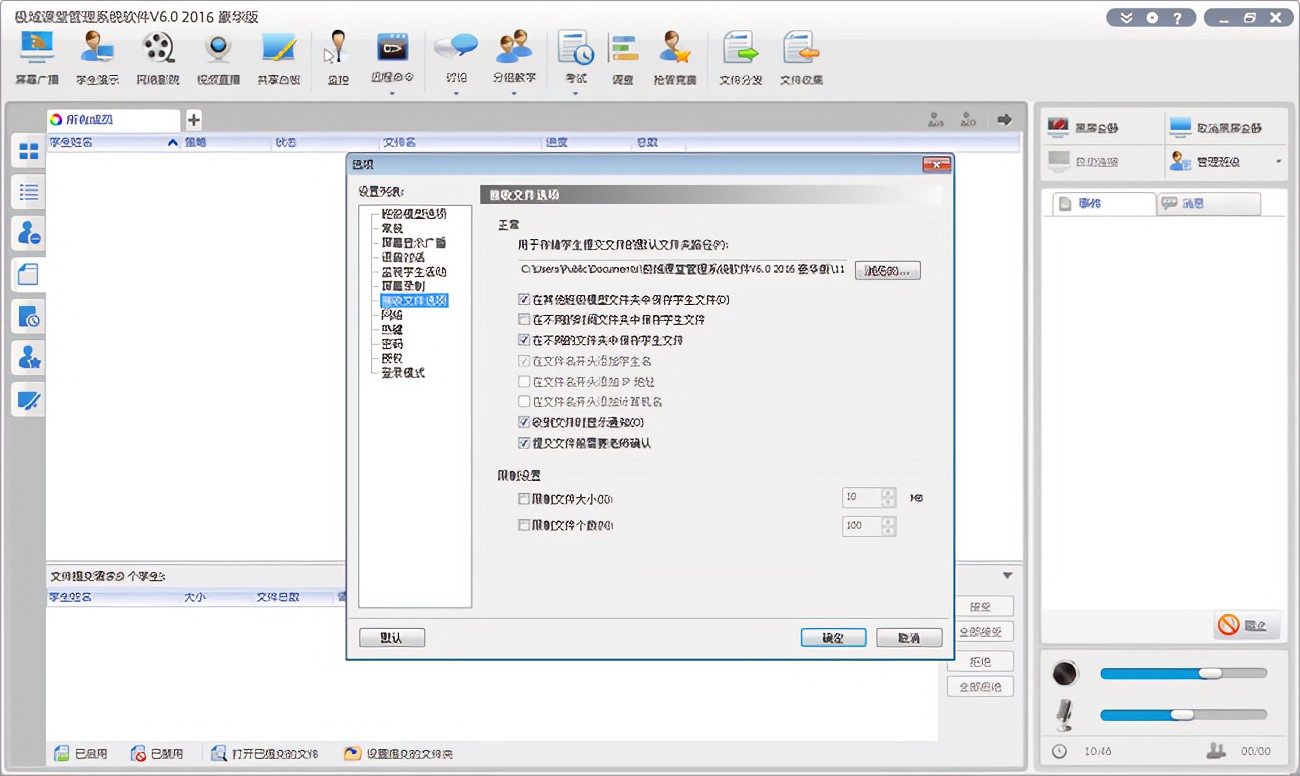This screenshot has height=776, width=1300.
Task: Click the right arrow icon above student list
Action: tap(1004, 120)
